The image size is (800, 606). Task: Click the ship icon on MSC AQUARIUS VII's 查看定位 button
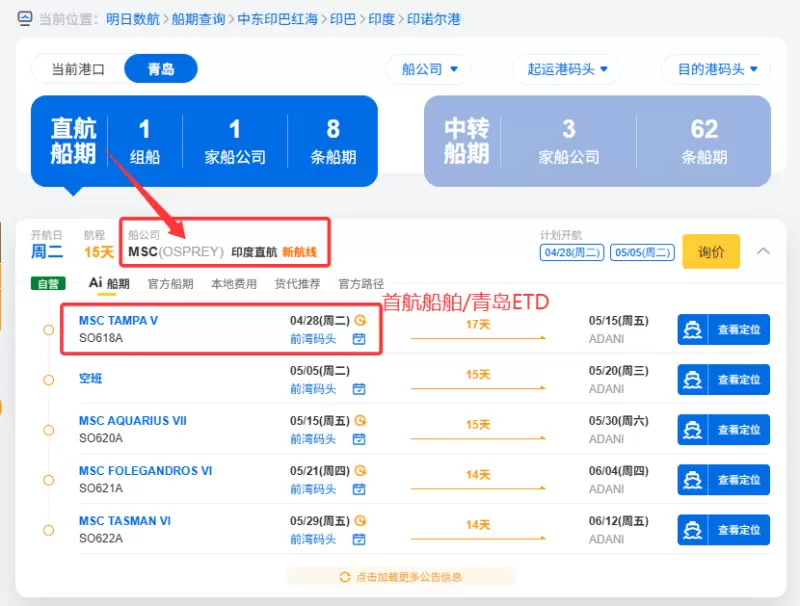tap(693, 430)
